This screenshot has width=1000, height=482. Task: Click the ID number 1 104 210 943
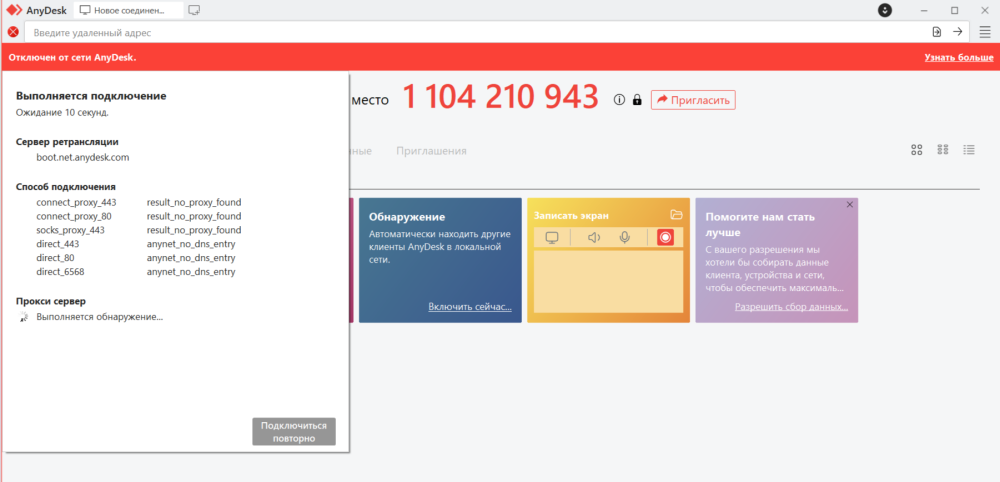click(x=501, y=97)
